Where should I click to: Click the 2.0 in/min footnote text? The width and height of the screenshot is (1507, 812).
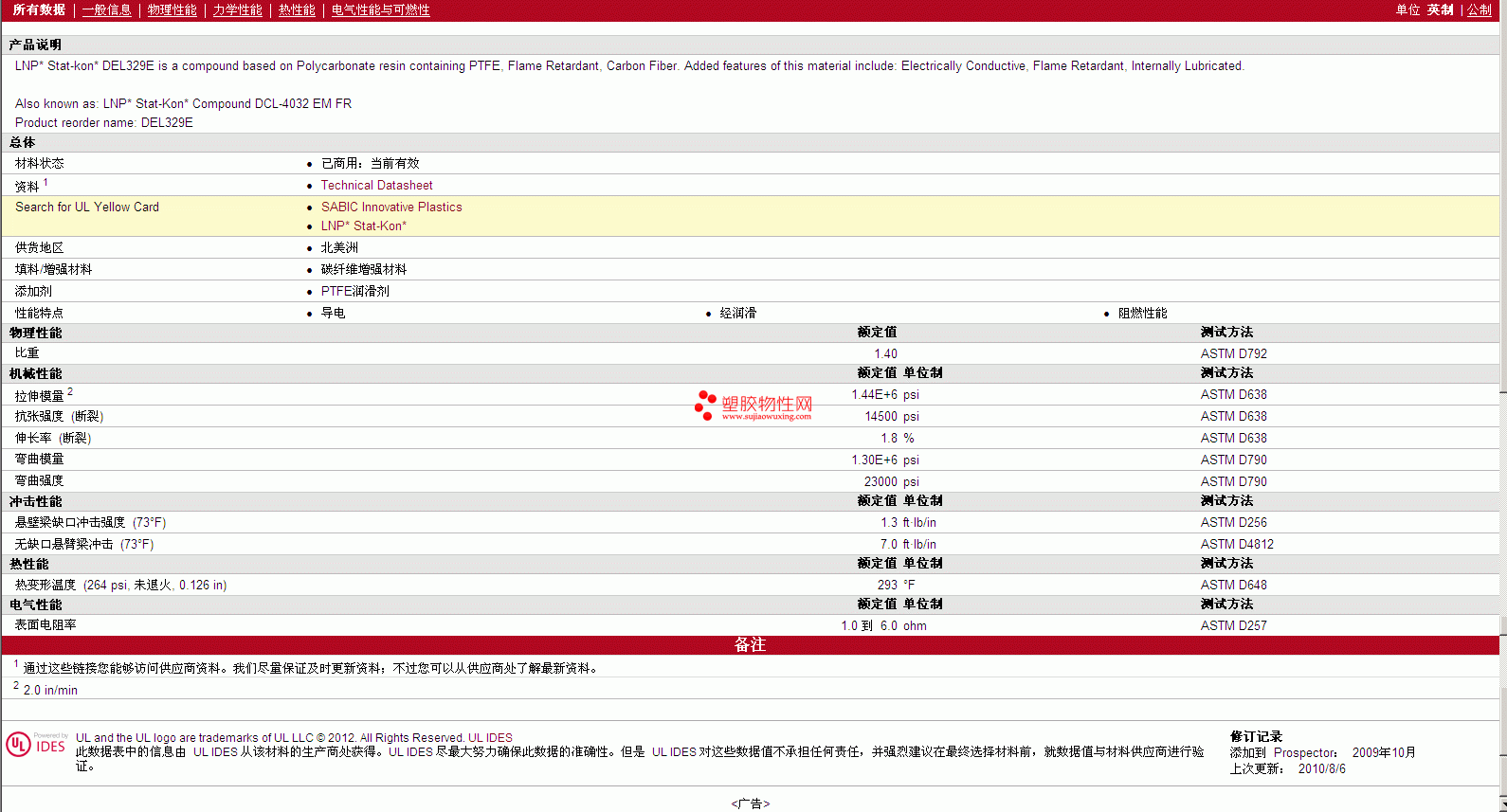pyautogui.click(x=50, y=691)
